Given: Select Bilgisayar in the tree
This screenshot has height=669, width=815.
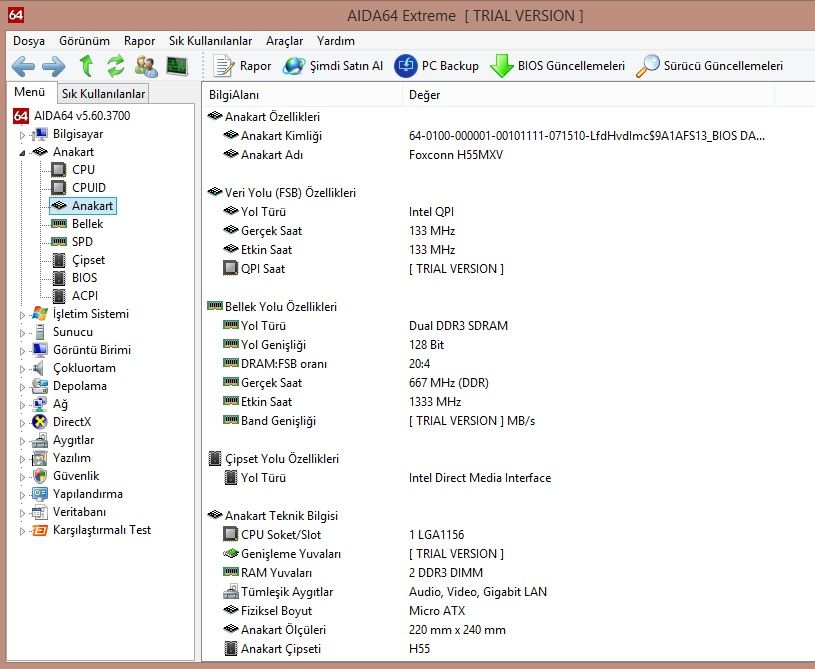Looking at the screenshot, I should tap(77, 134).
